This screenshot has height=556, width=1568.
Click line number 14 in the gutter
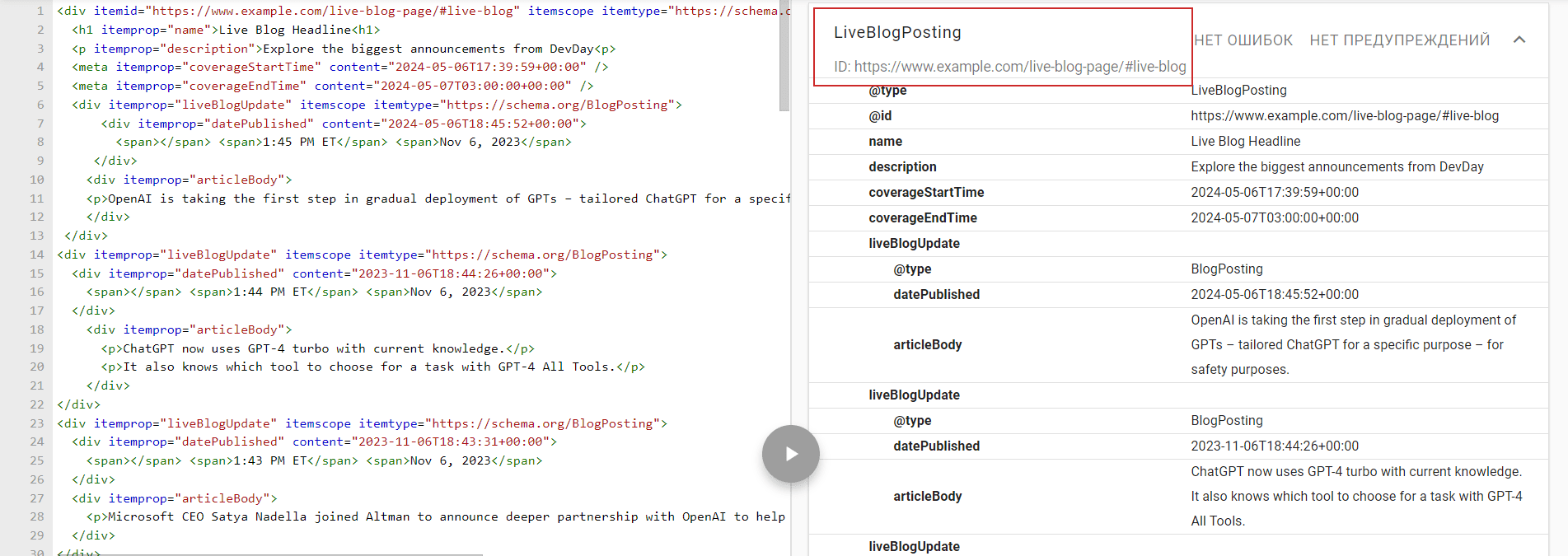[x=37, y=255]
